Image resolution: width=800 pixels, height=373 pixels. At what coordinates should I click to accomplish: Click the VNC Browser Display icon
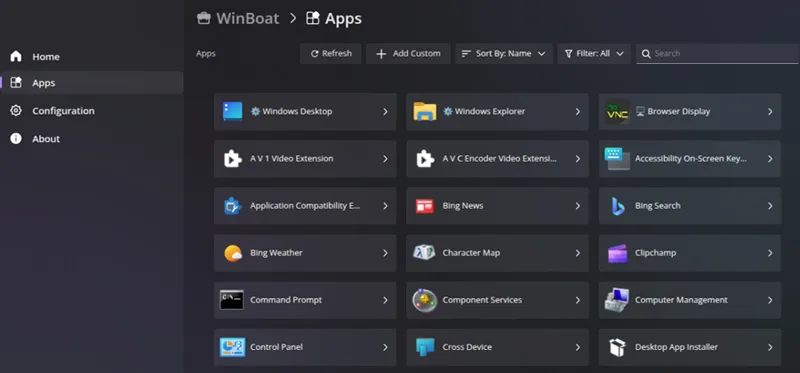(x=617, y=111)
